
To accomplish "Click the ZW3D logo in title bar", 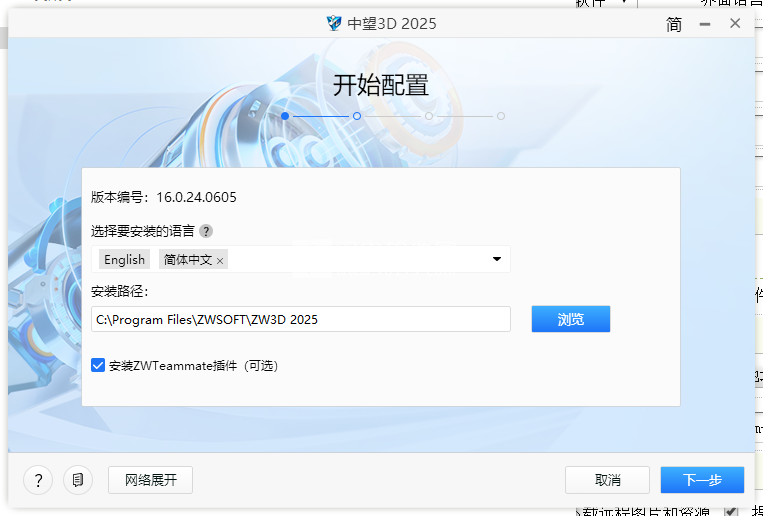I will [334, 23].
